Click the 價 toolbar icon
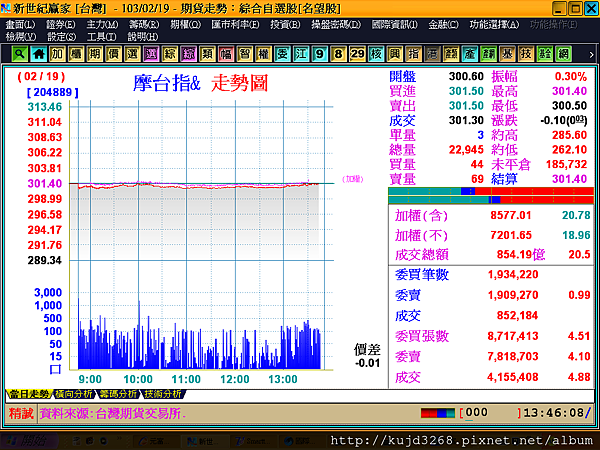Screen dimensions: 600x450 click(113, 54)
